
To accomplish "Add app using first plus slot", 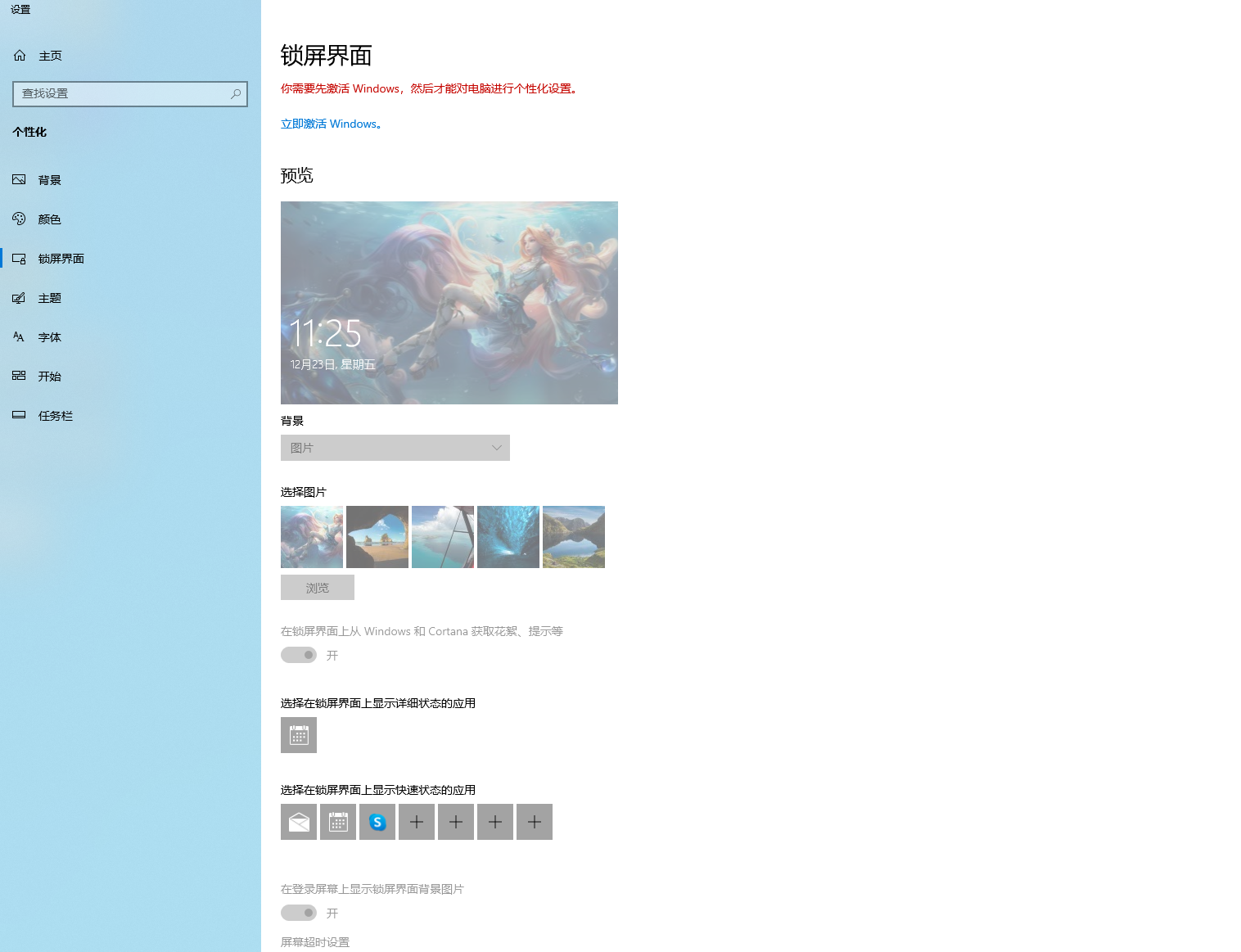I will (x=417, y=822).
